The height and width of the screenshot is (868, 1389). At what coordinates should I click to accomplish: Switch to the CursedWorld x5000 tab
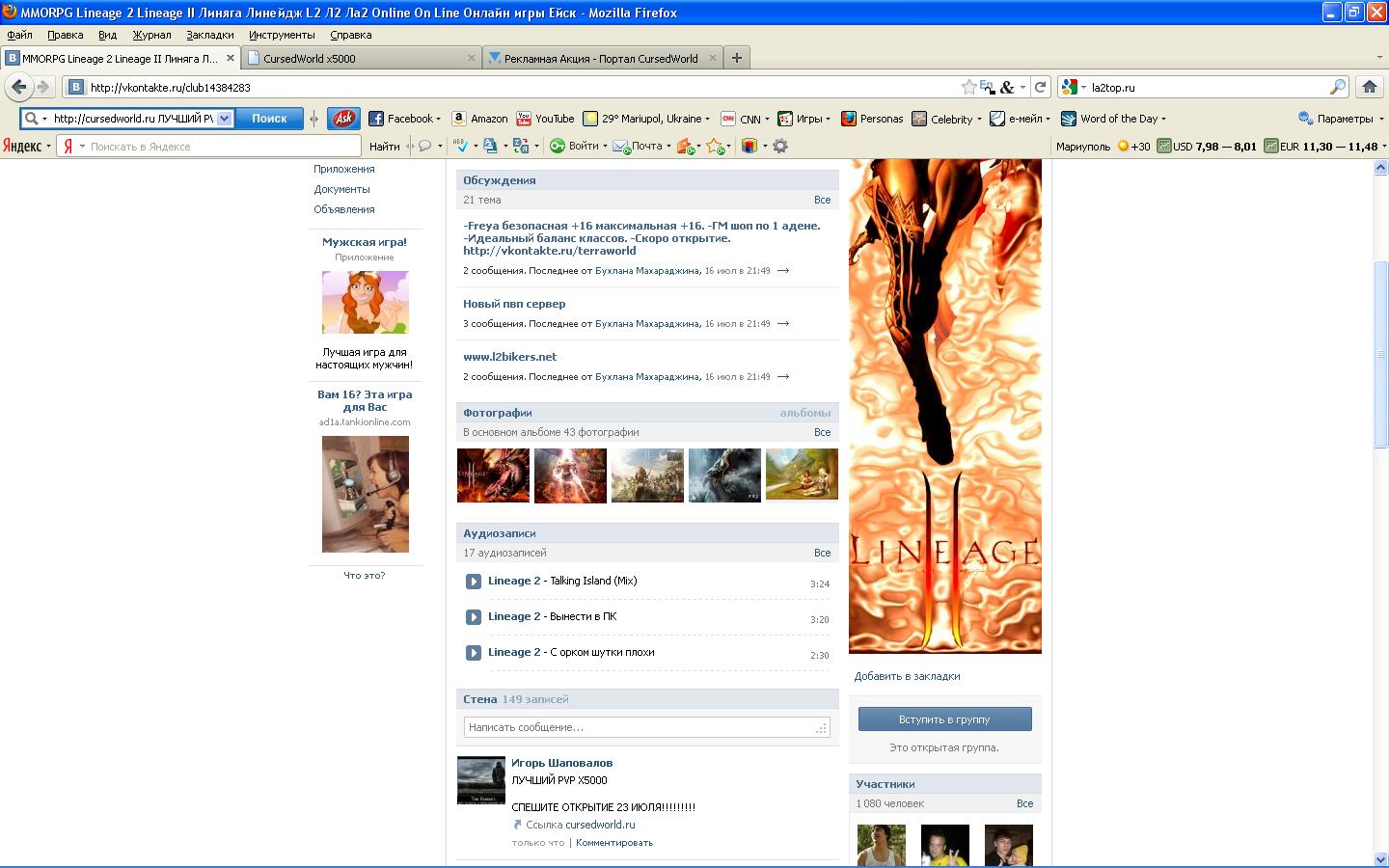coord(362,58)
